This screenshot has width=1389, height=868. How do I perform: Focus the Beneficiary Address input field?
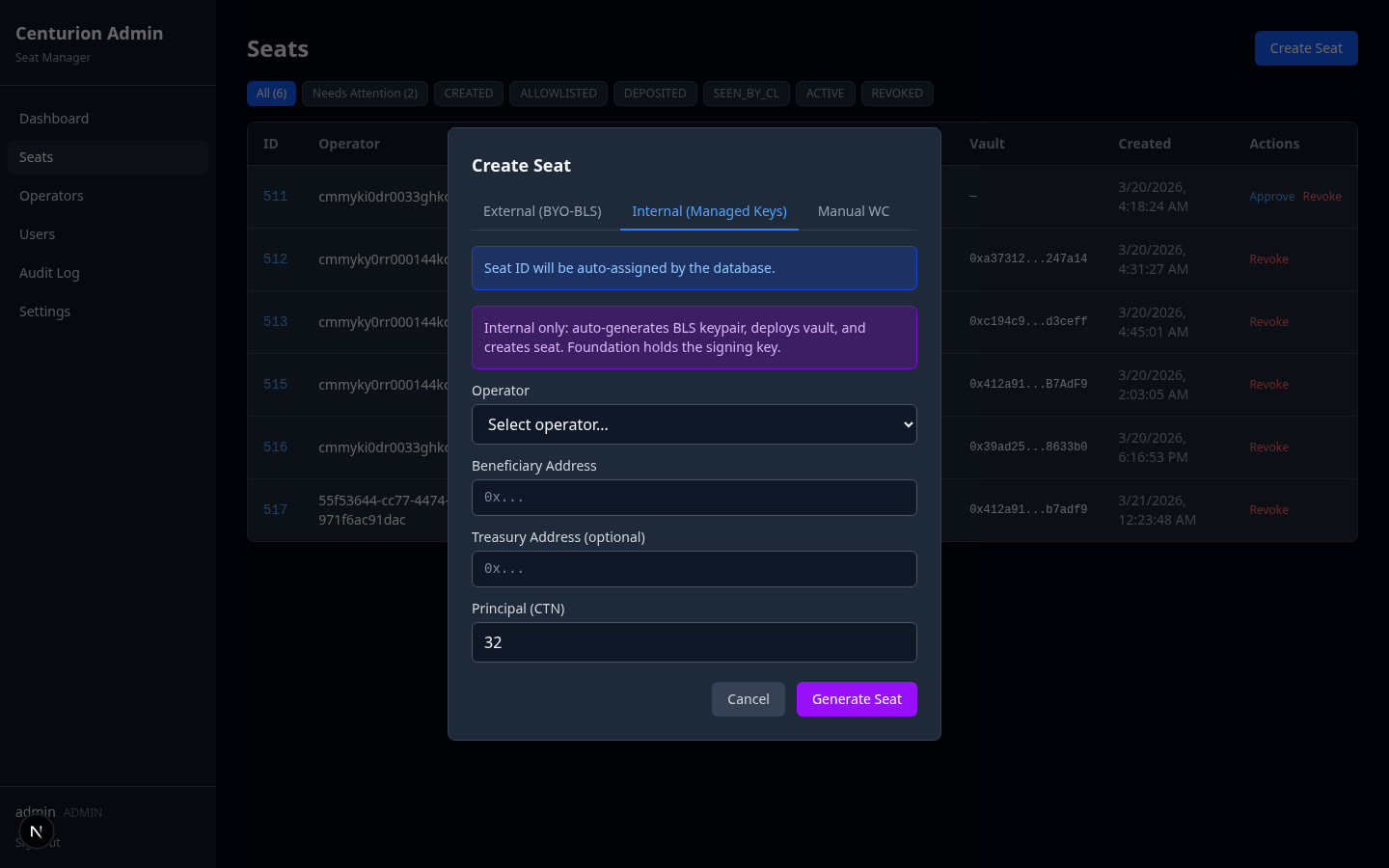(694, 498)
